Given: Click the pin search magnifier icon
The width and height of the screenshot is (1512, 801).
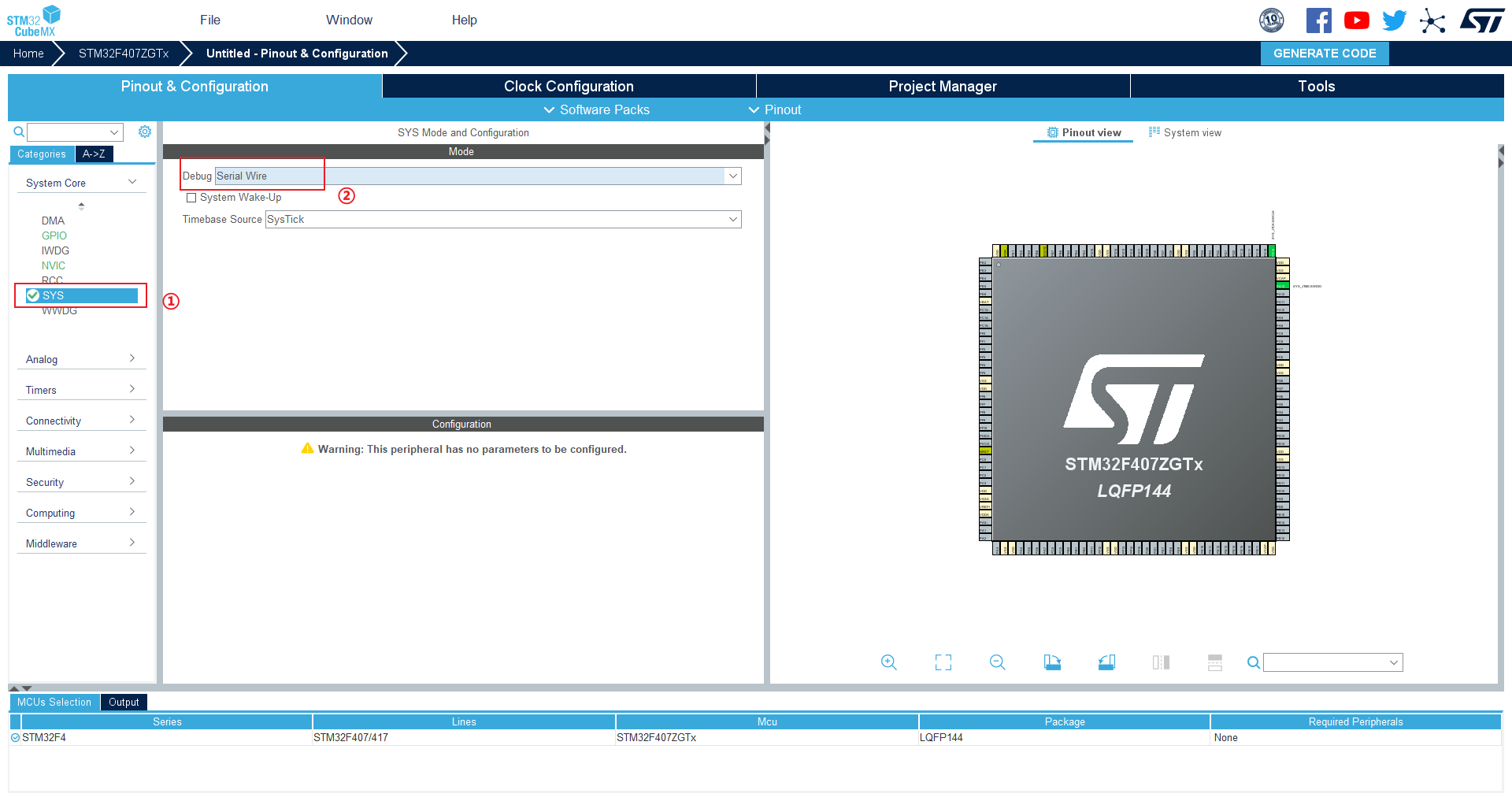Looking at the screenshot, I should [1254, 662].
